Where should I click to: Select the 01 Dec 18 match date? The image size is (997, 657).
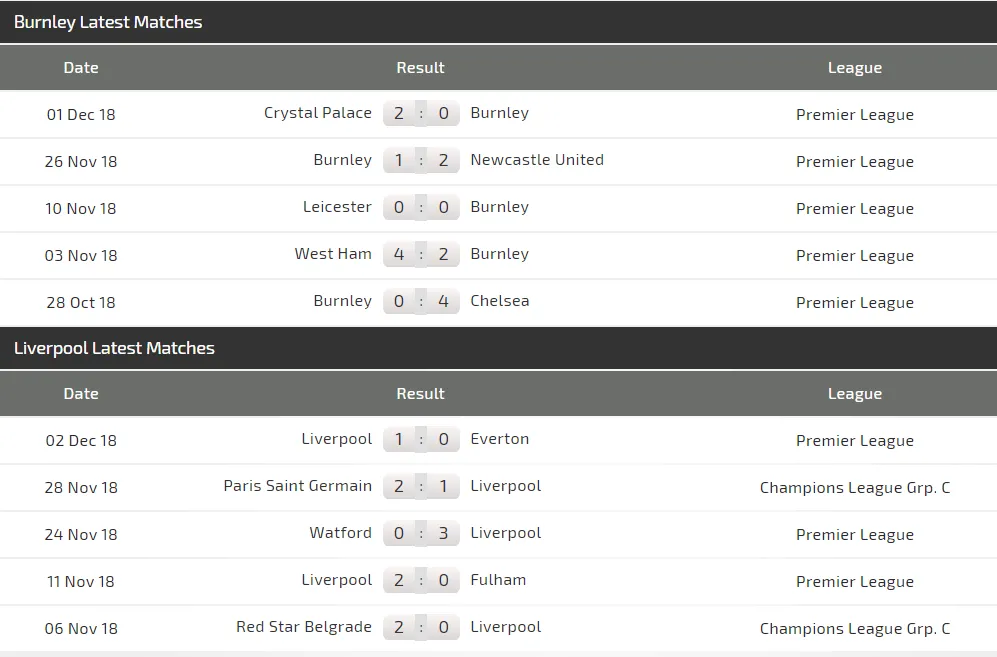pyautogui.click(x=81, y=114)
